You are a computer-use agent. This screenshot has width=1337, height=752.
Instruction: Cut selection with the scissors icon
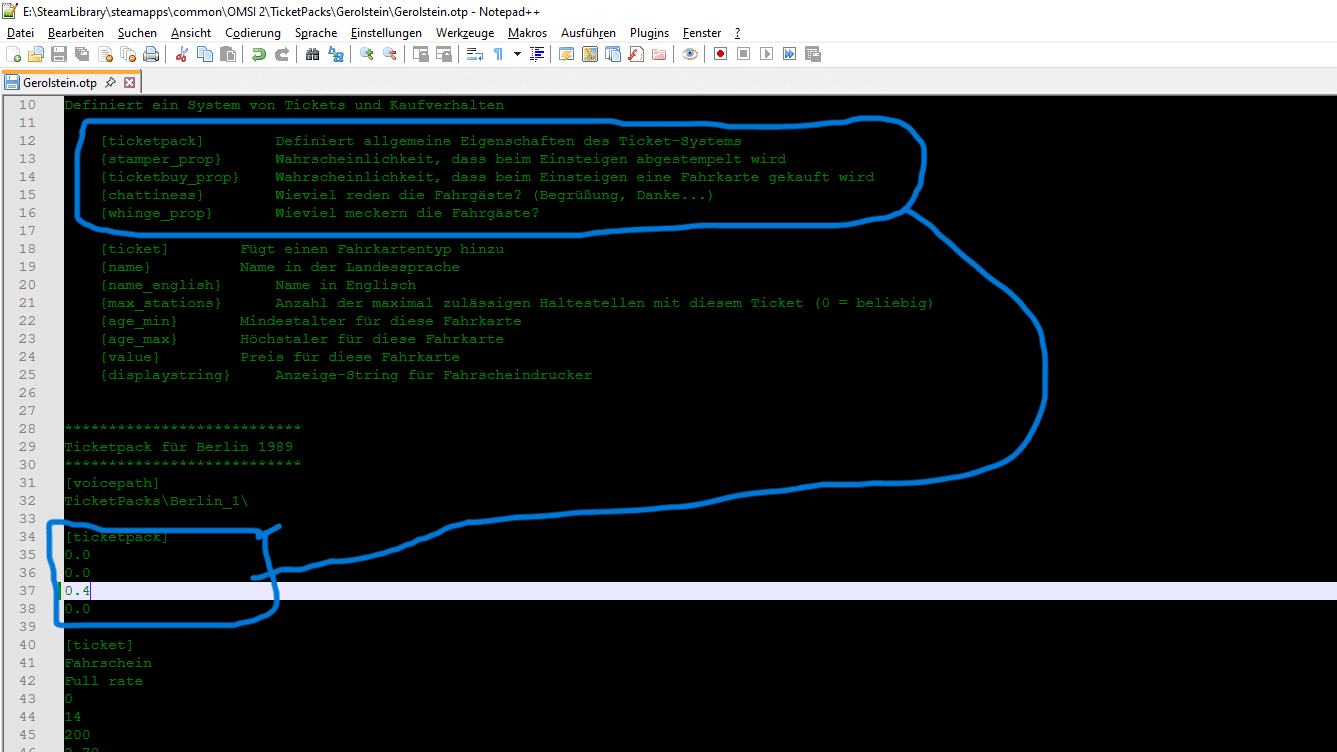click(182, 54)
